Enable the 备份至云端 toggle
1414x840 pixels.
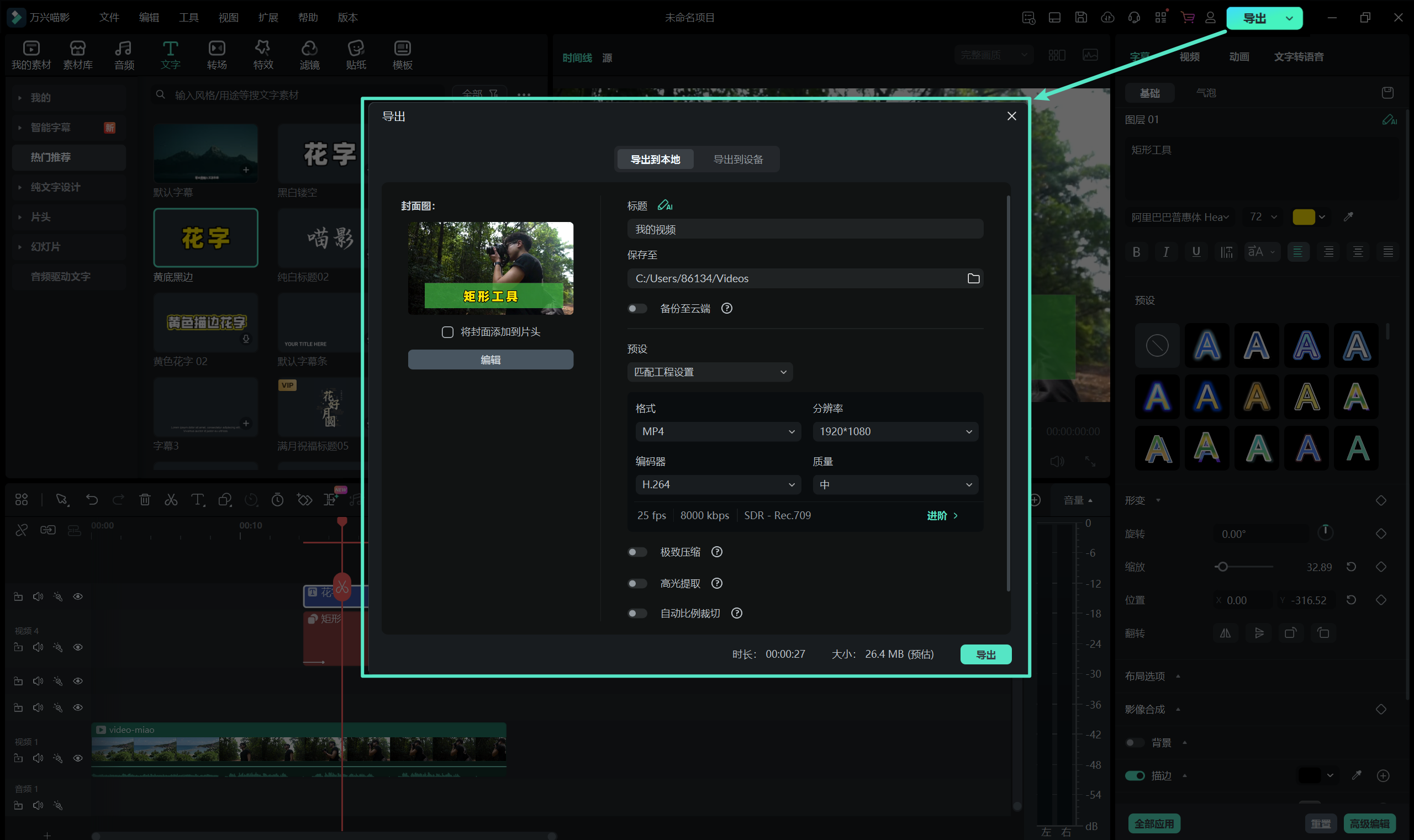tap(637, 309)
